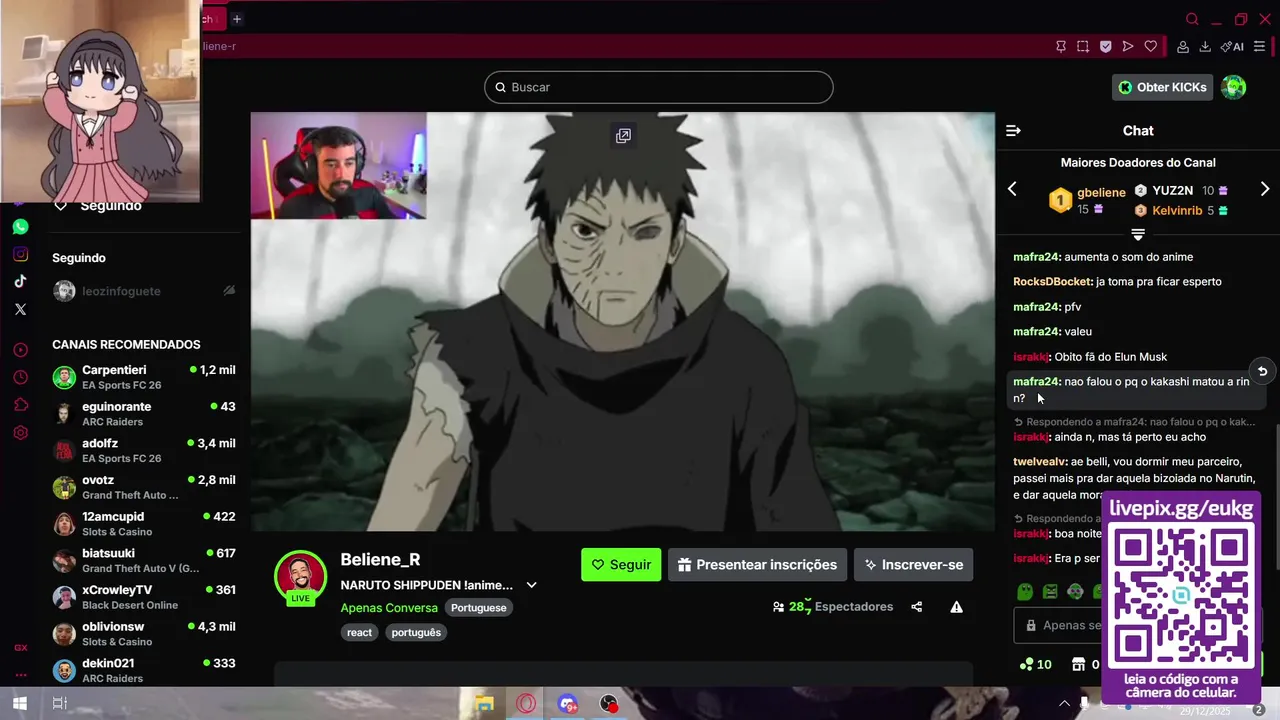1280x720 pixels.
Task: Add a new browser tab
Action: tap(237, 19)
